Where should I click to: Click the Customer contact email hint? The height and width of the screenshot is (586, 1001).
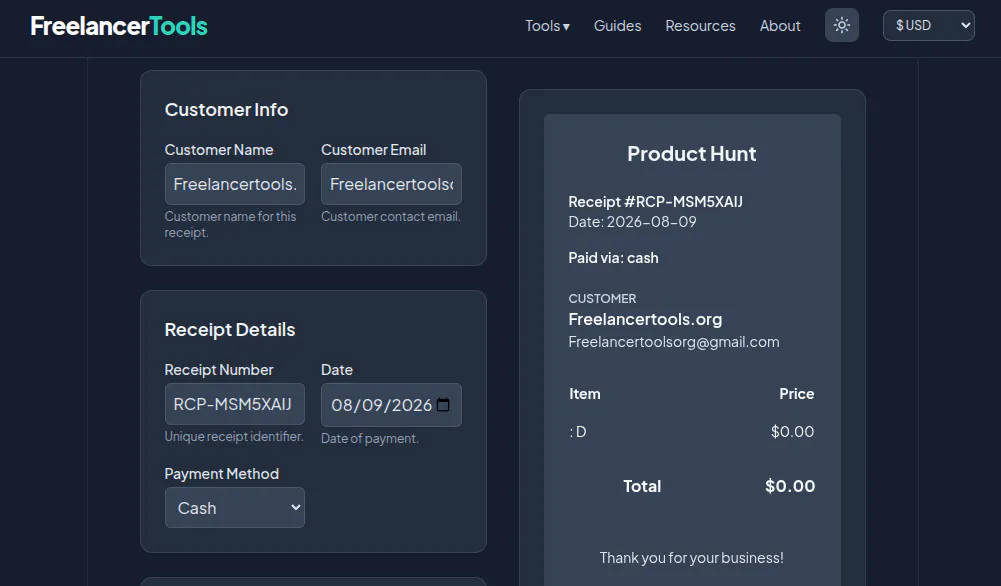pos(391,216)
